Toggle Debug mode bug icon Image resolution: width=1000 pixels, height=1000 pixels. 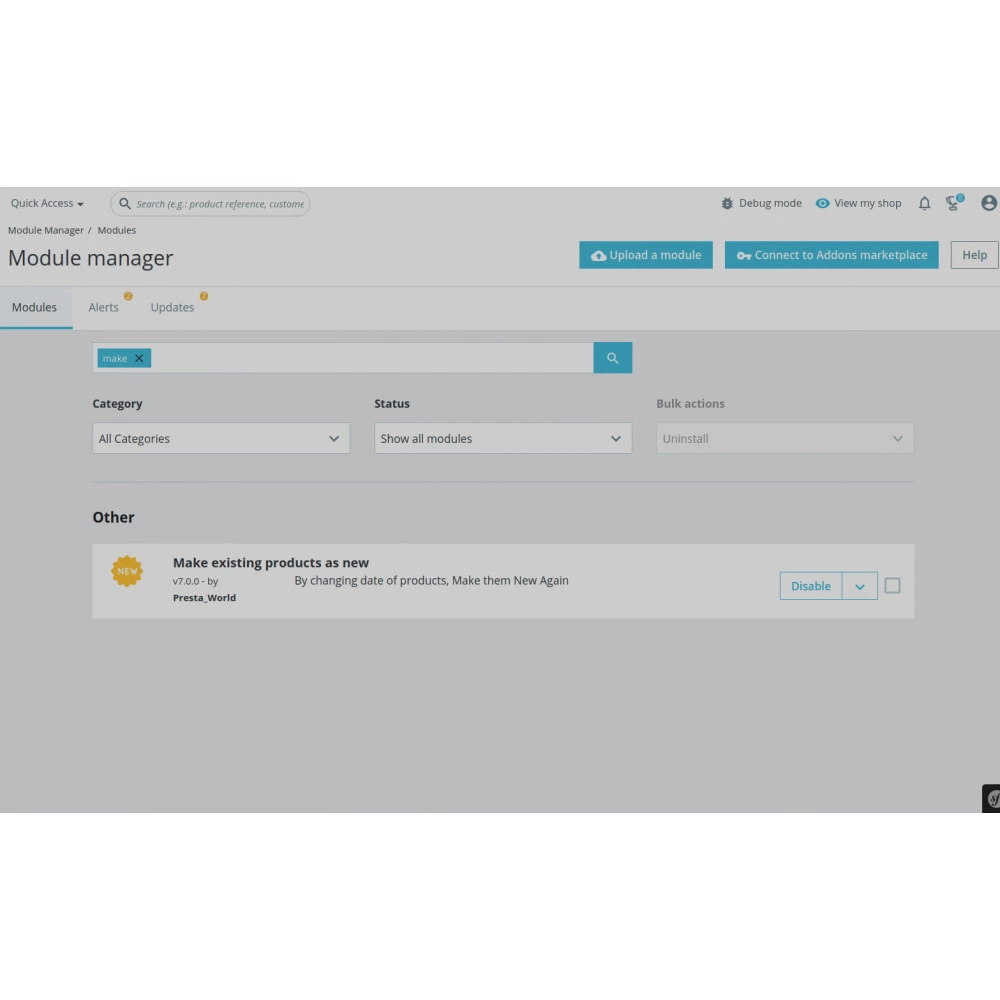(727, 203)
